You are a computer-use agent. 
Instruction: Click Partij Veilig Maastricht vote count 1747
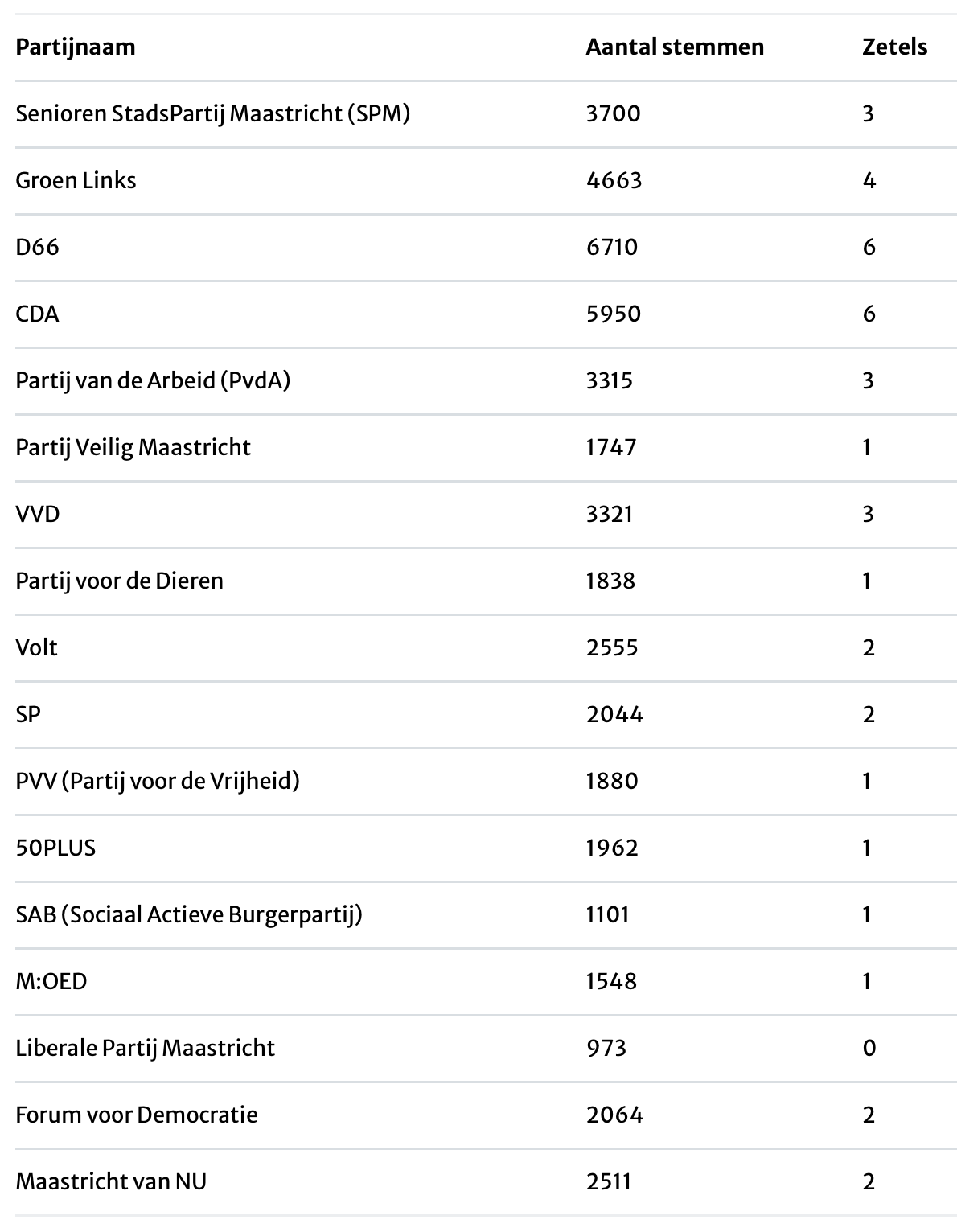pyautogui.click(x=610, y=447)
